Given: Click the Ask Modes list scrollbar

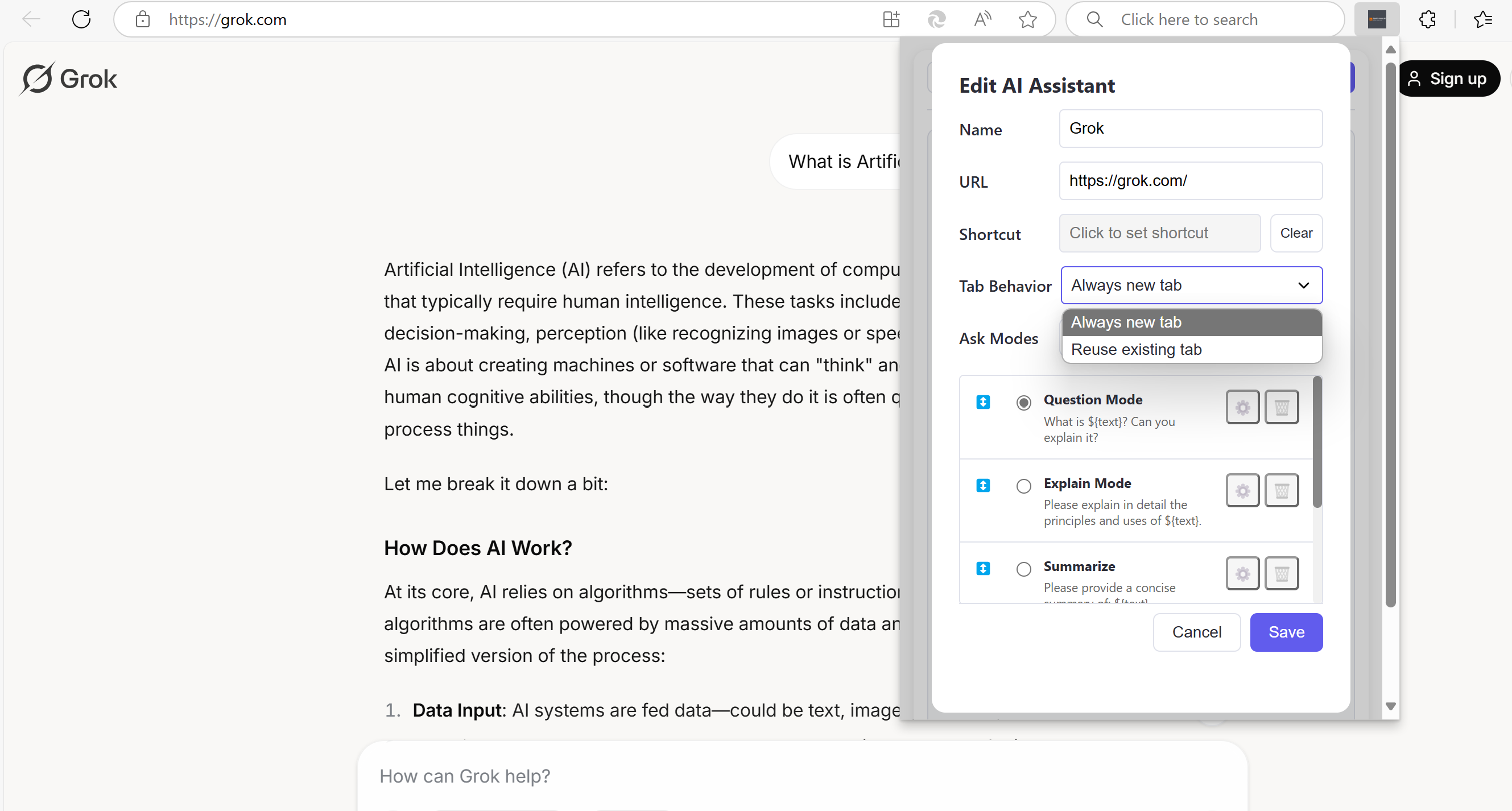Looking at the screenshot, I should click(x=1316, y=443).
